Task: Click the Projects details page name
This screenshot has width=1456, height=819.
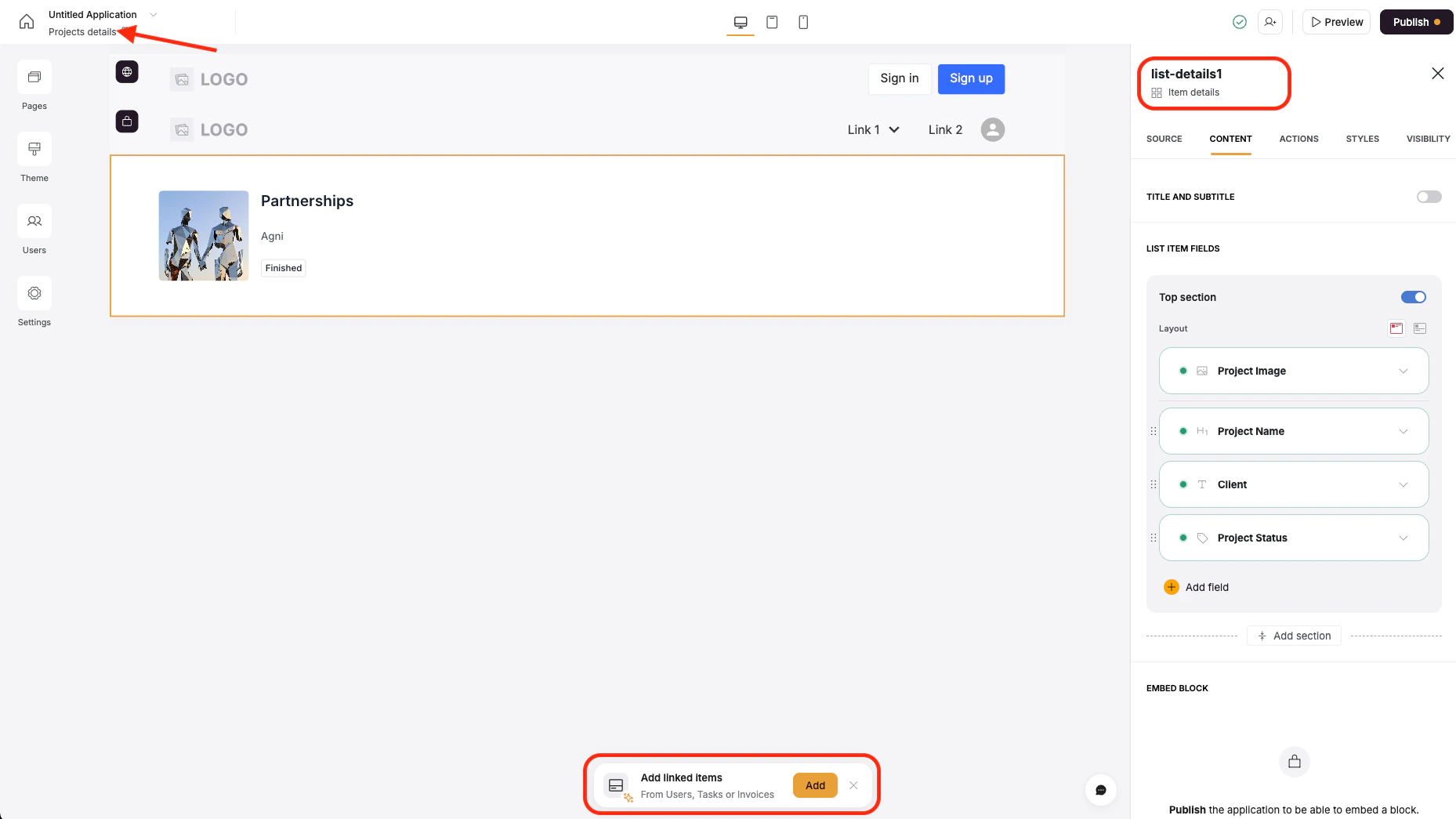Action: pyautogui.click(x=82, y=32)
